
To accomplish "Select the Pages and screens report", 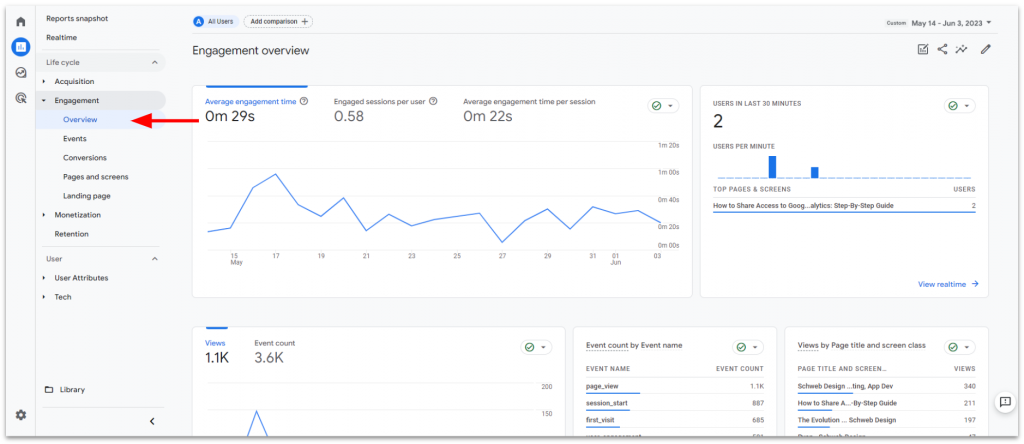I will tap(95, 177).
